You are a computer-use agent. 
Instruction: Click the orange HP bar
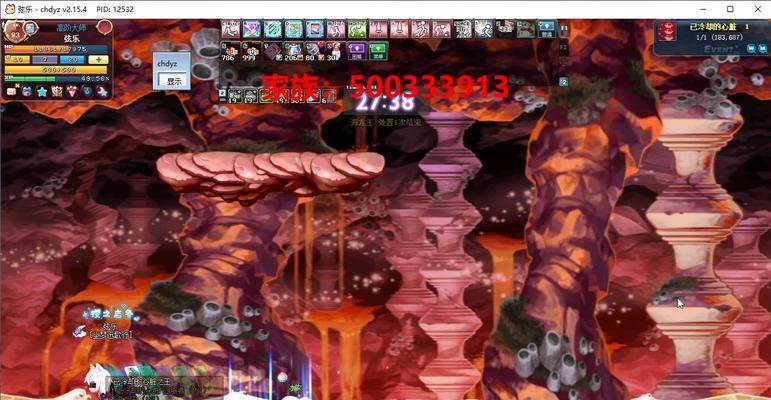coord(56,49)
